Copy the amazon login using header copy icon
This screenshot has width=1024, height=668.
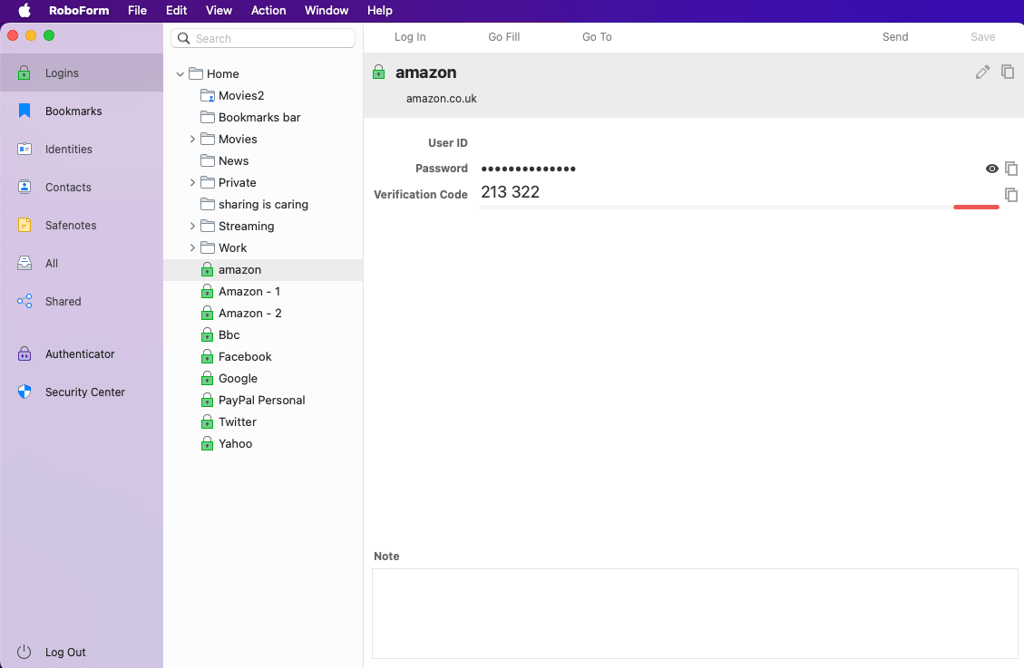tap(1008, 71)
